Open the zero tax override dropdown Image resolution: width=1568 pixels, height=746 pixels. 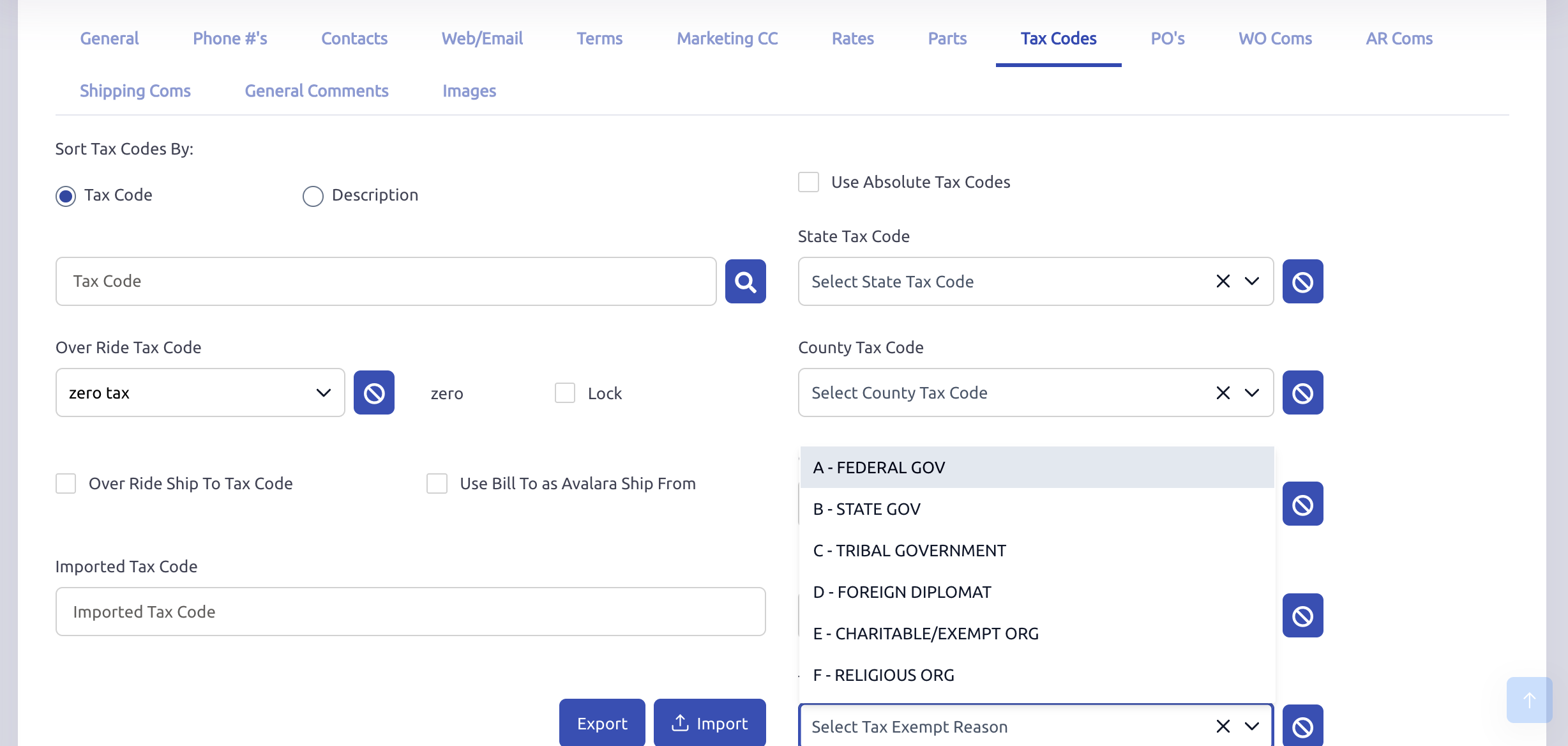pyautogui.click(x=200, y=392)
